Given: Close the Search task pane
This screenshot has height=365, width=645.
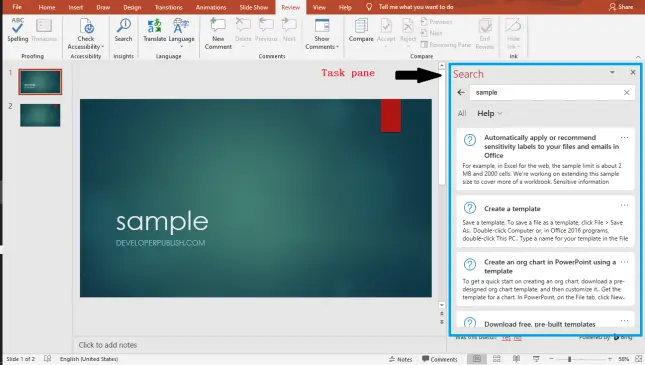Looking at the screenshot, I should pyautogui.click(x=633, y=72).
